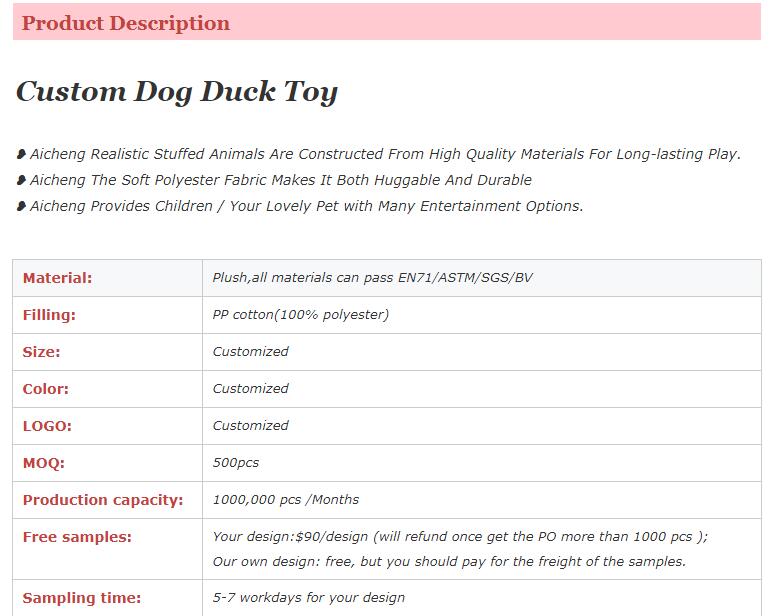Click the bullet icon before 'Aicheng The Soft Polyester'
The height and width of the screenshot is (616, 769).
click(x=21, y=181)
